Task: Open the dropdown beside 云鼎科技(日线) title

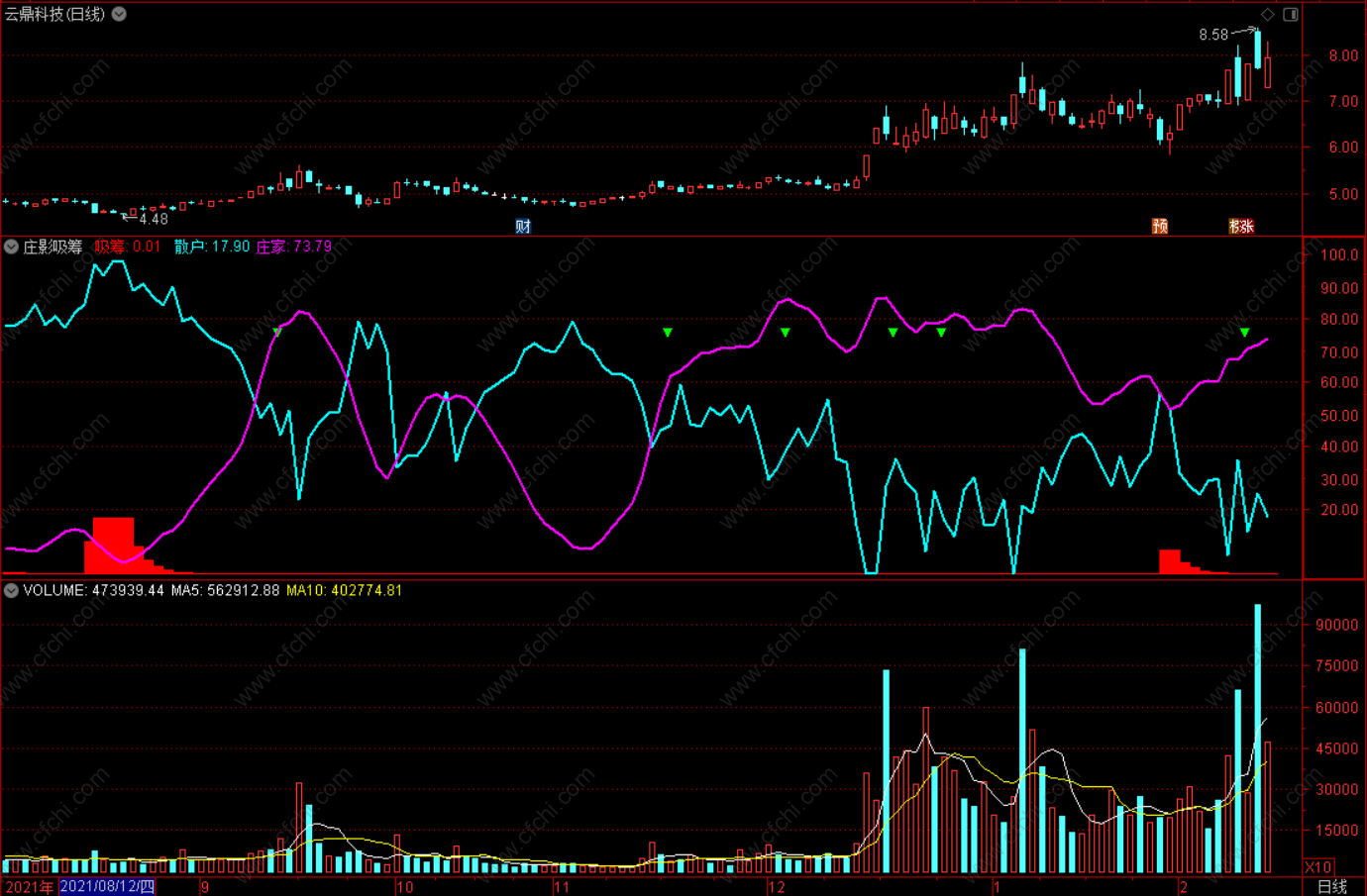Action: (x=119, y=14)
